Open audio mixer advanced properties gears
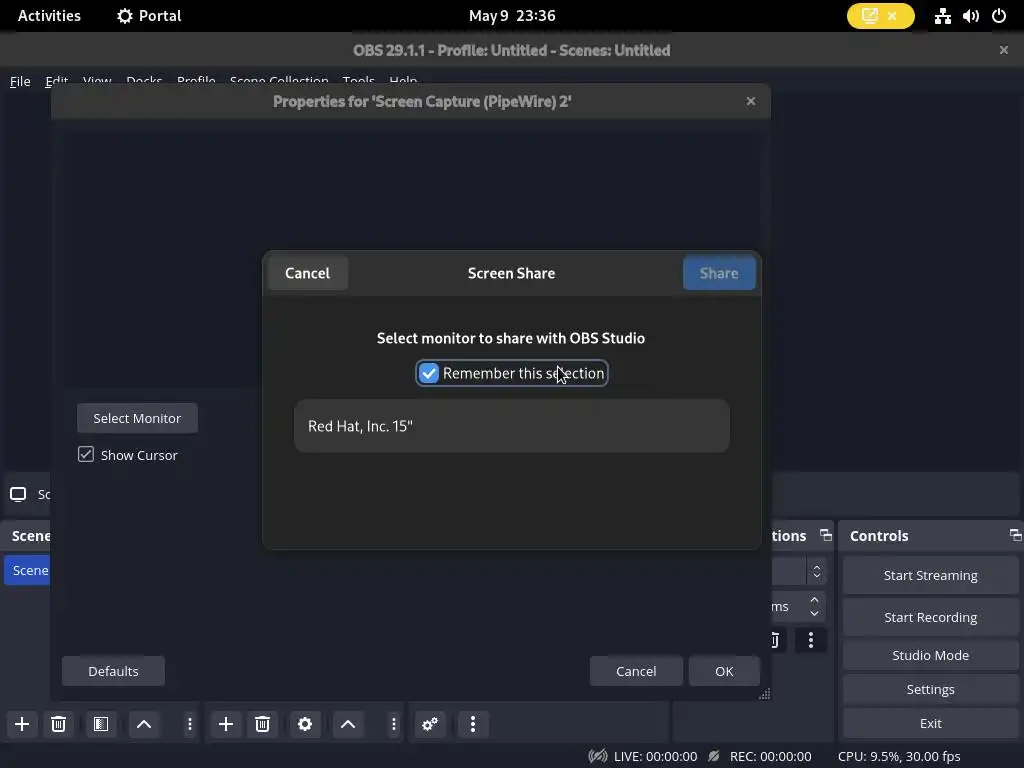 click(430, 724)
